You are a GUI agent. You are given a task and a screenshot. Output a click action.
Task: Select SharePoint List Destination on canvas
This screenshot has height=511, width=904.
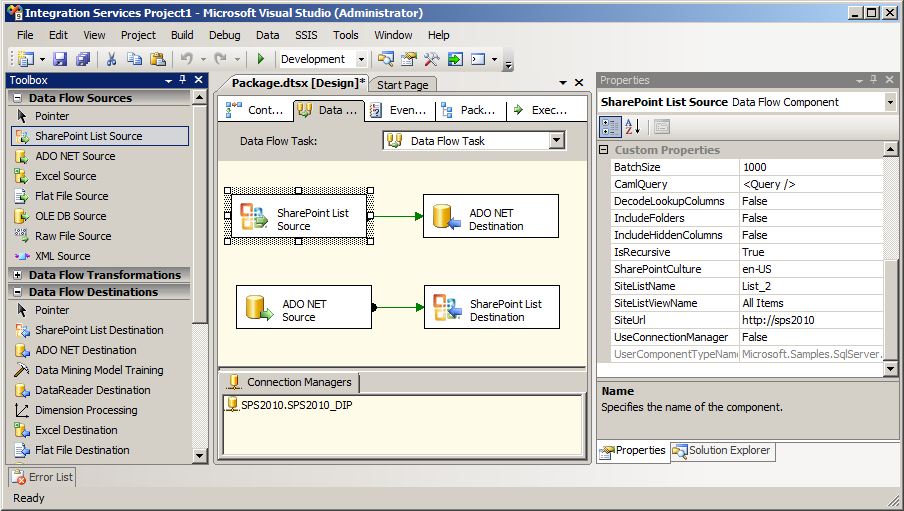click(492, 307)
